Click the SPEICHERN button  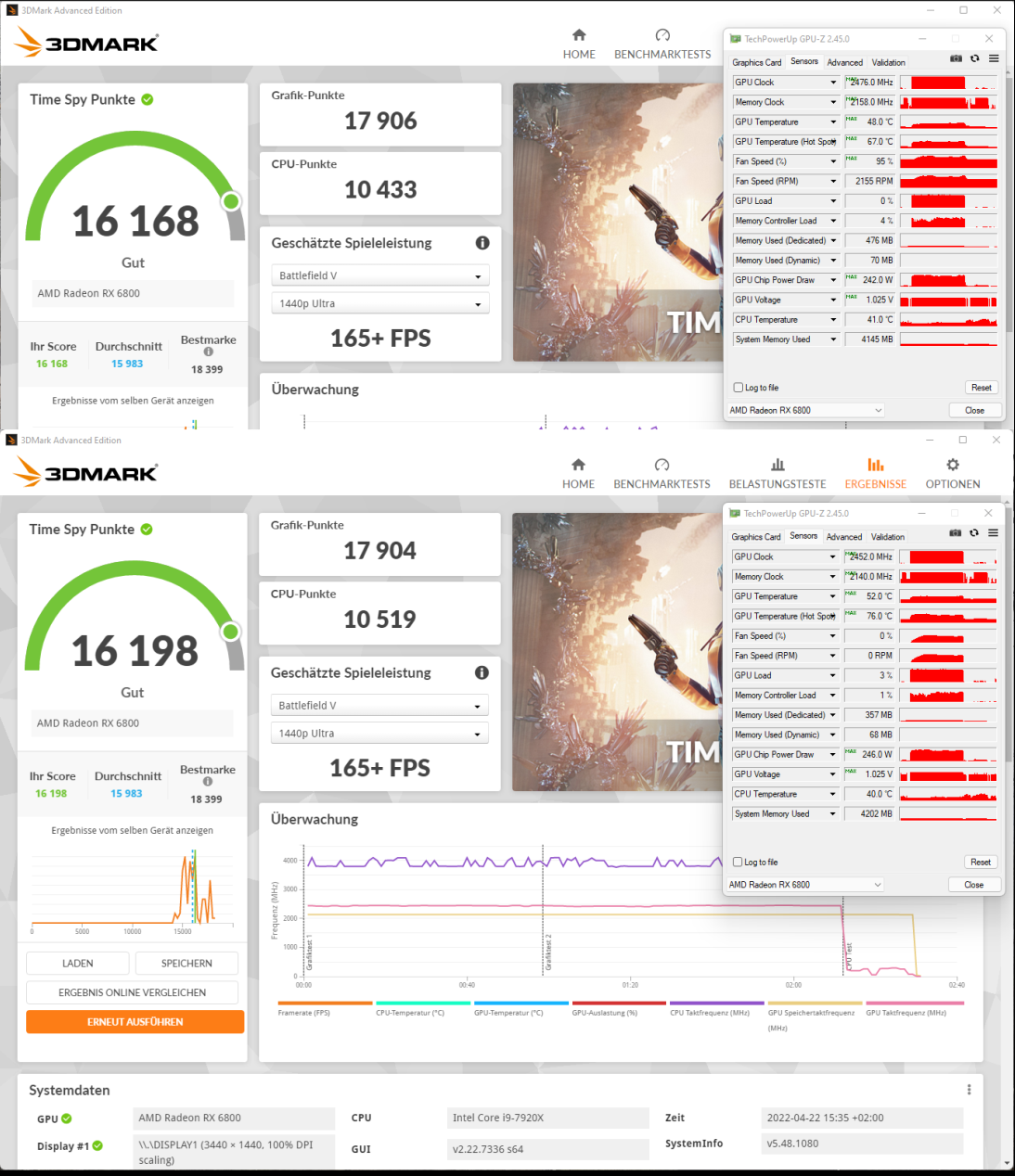(x=186, y=964)
